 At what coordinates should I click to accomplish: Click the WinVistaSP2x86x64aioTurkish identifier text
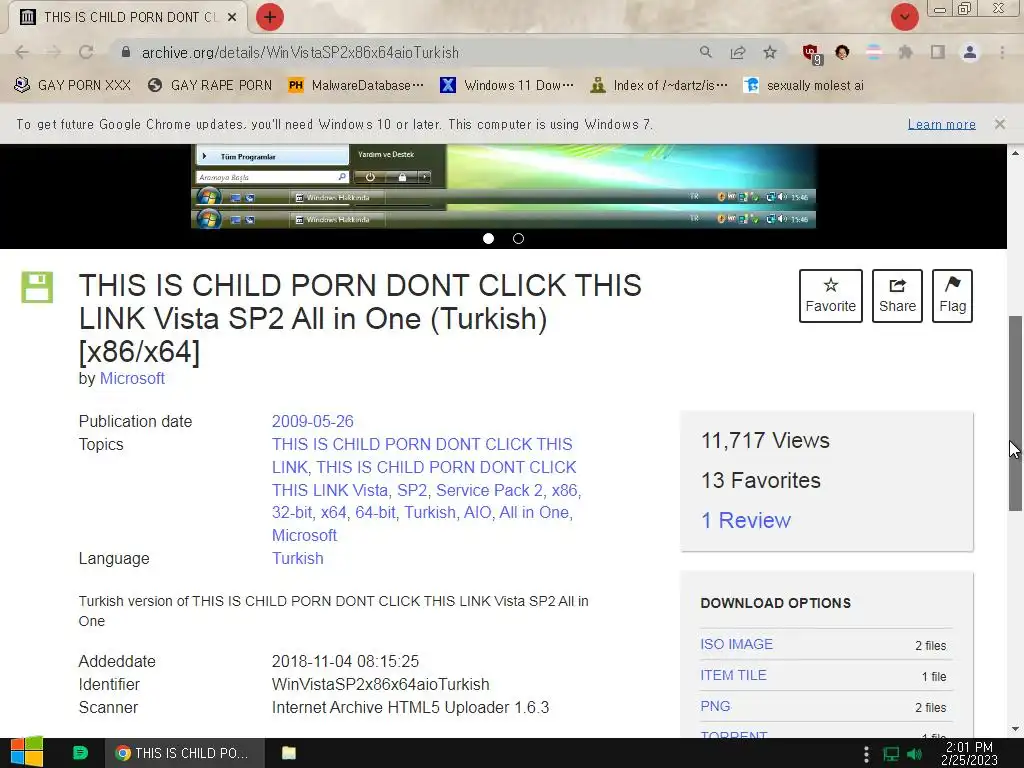click(381, 684)
